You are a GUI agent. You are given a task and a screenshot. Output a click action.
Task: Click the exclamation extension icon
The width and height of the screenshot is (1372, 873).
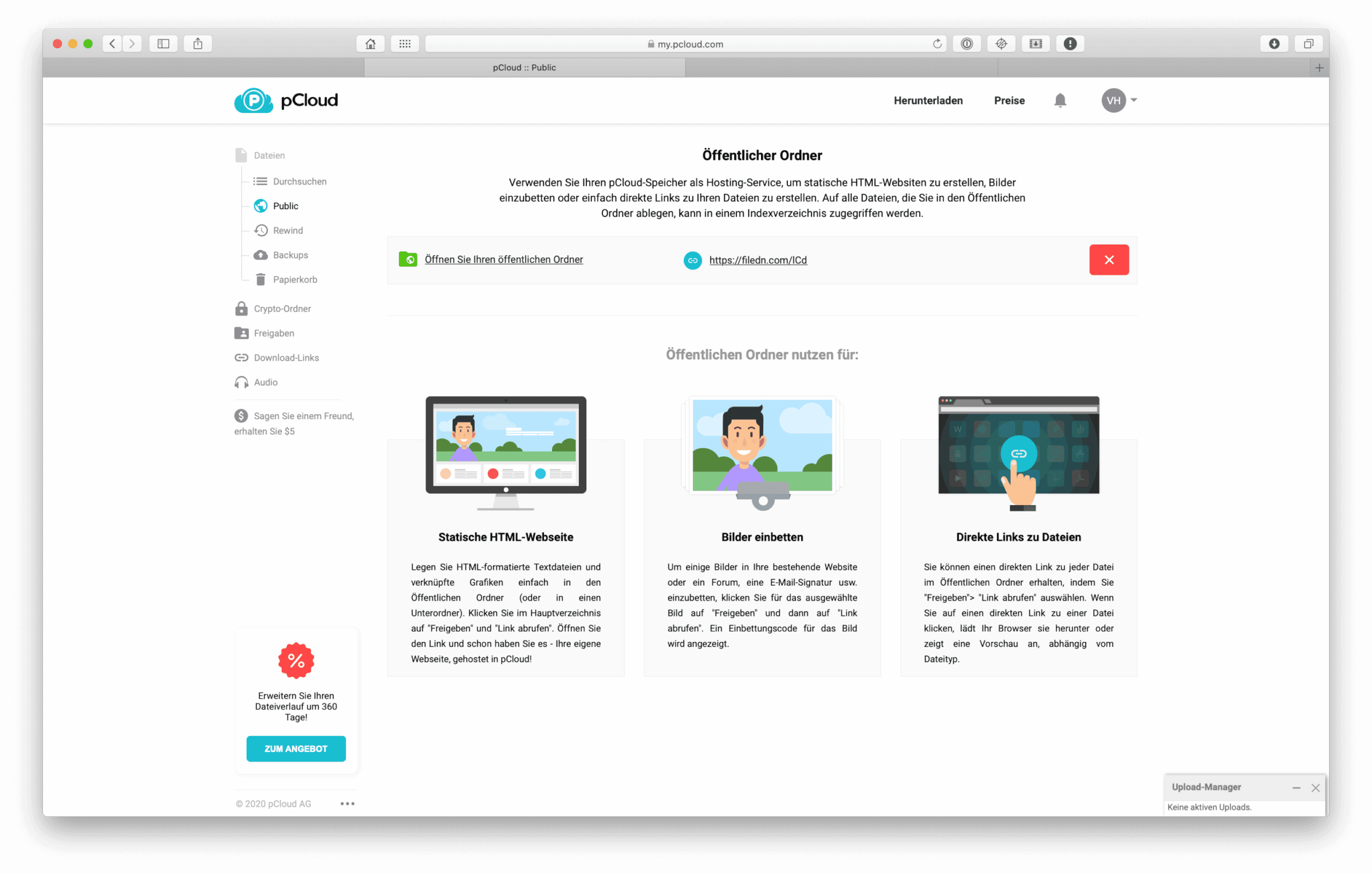tap(1070, 43)
